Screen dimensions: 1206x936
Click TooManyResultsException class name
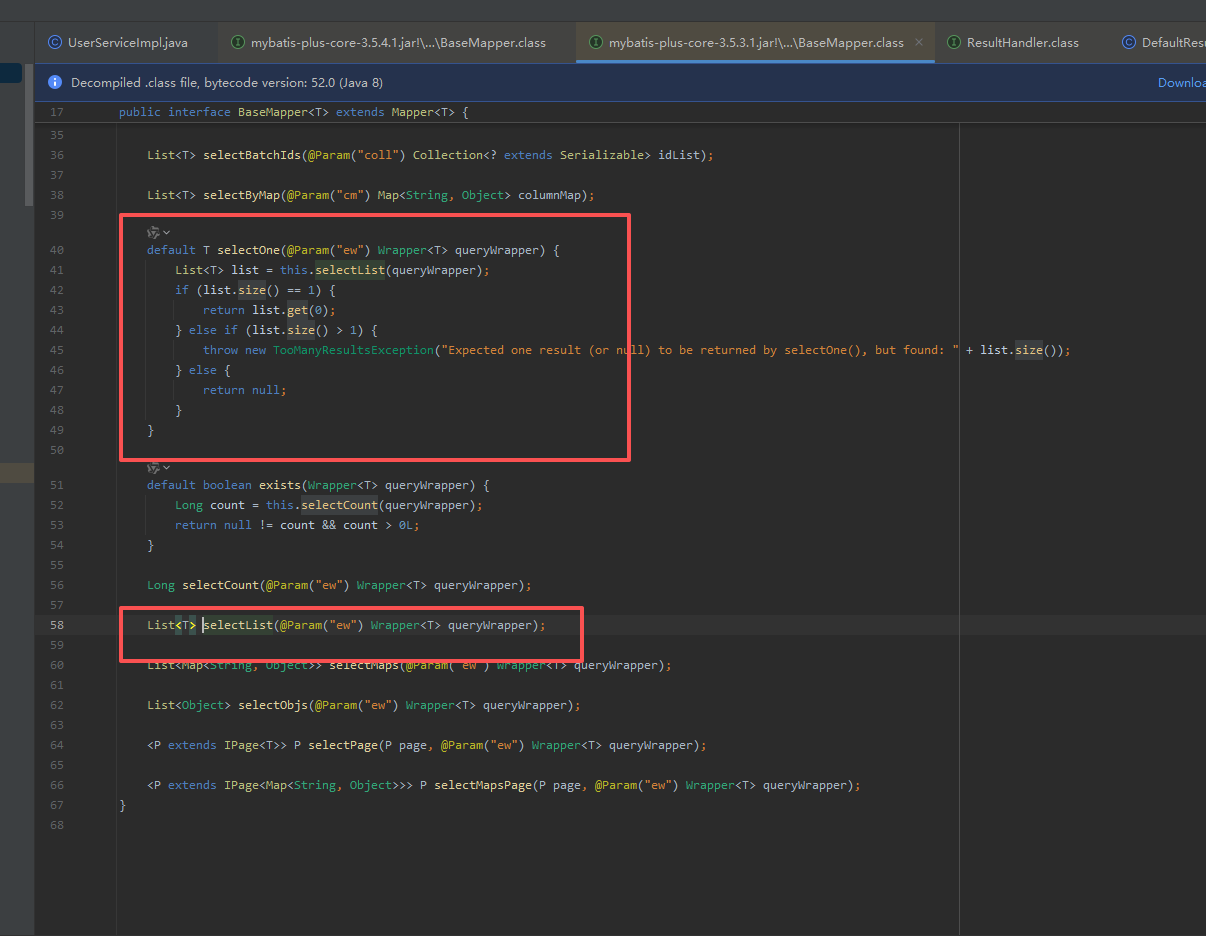[x=355, y=350]
